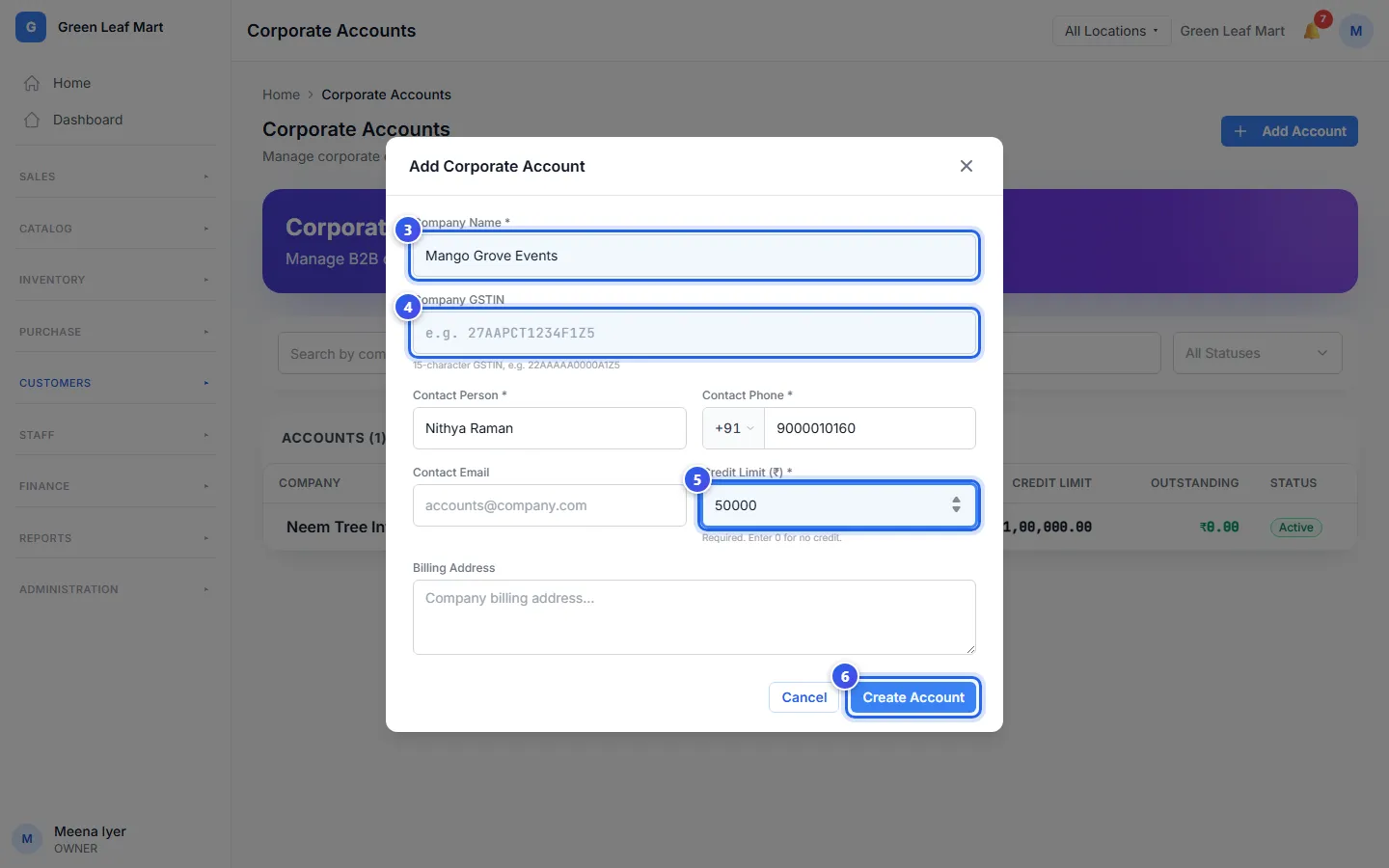This screenshot has width=1389, height=868.
Task: Open Home in the sidebar menu
Action: [x=116, y=83]
